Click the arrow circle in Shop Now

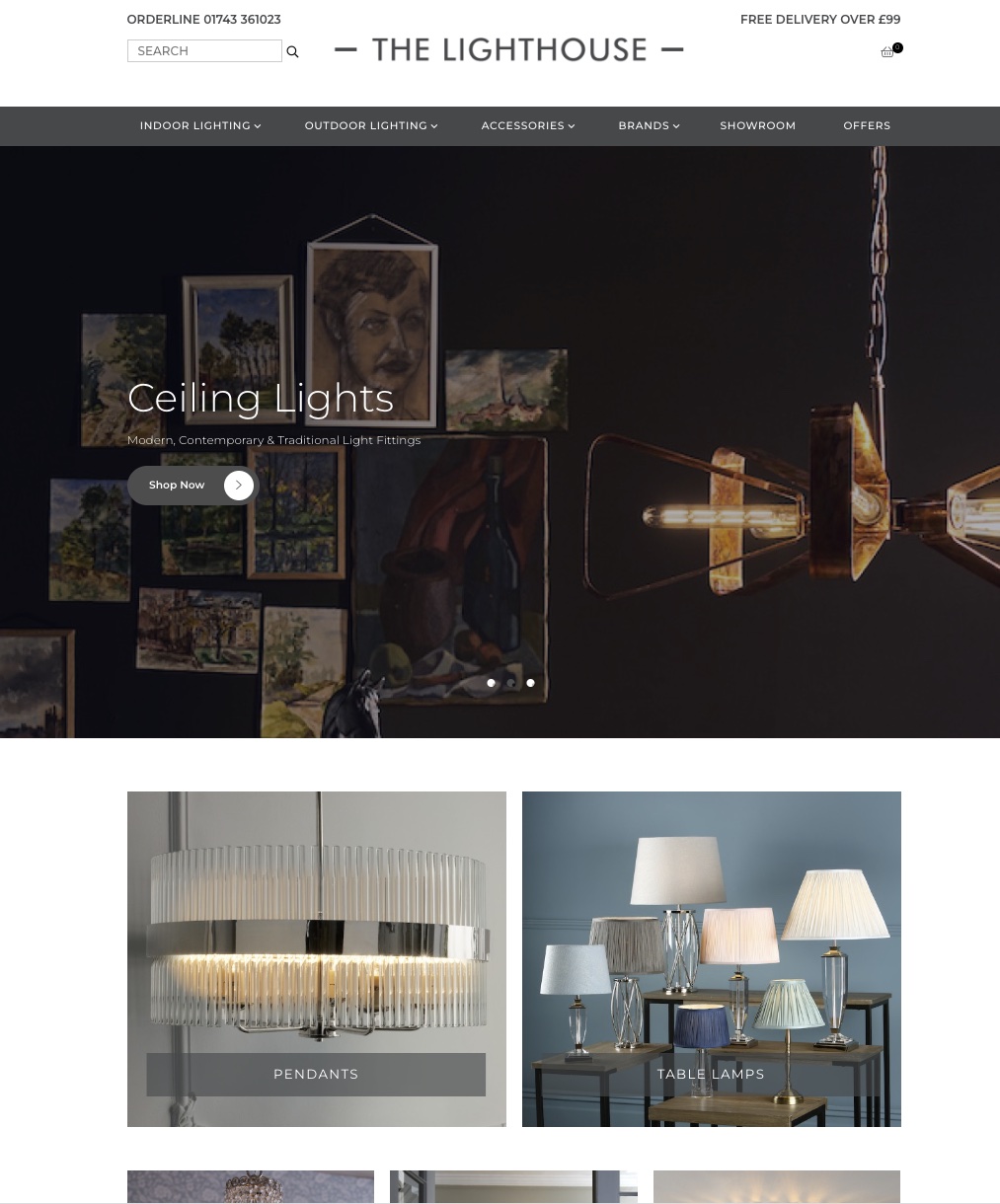[238, 486]
